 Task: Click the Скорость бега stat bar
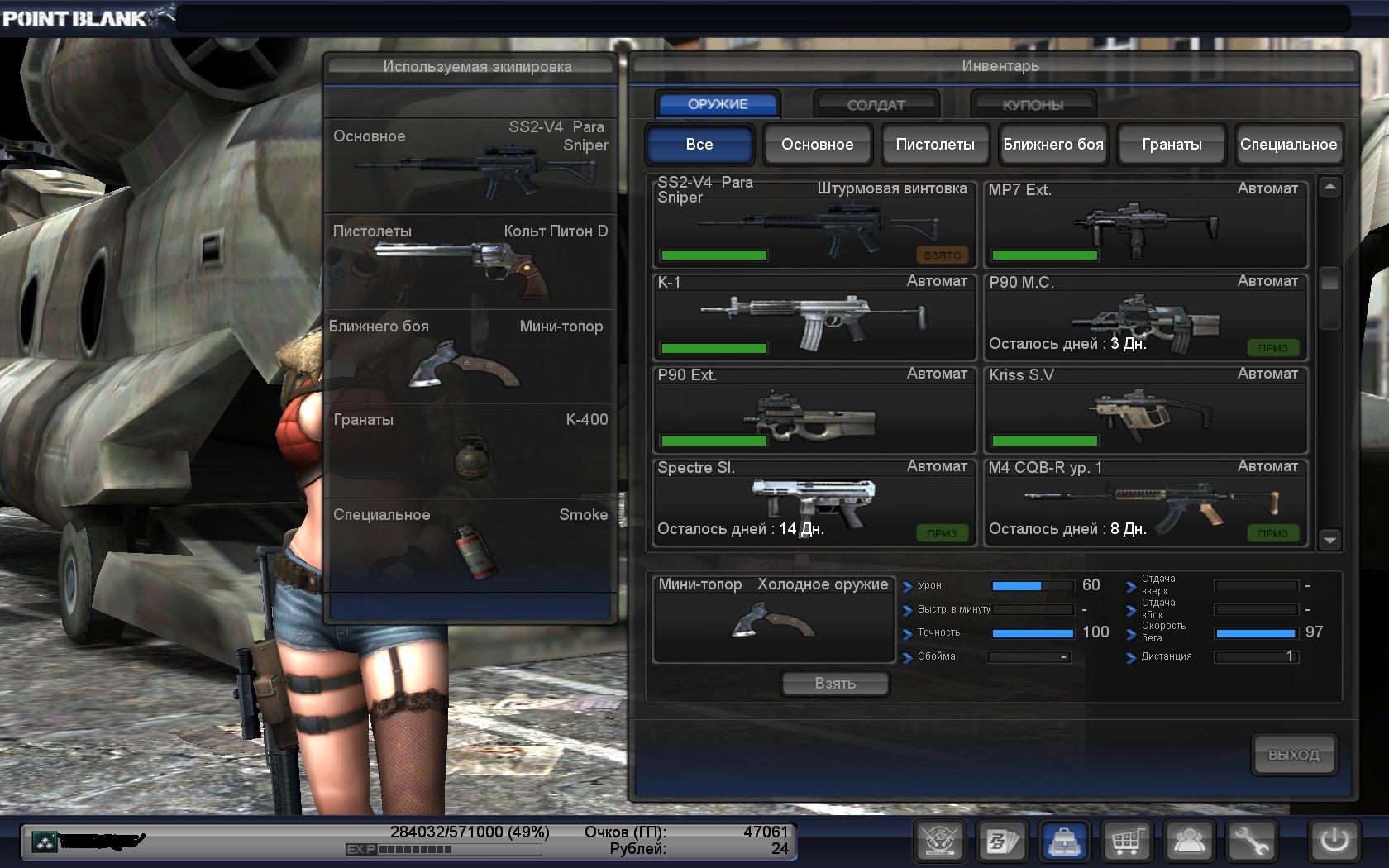click(1256, 633)
